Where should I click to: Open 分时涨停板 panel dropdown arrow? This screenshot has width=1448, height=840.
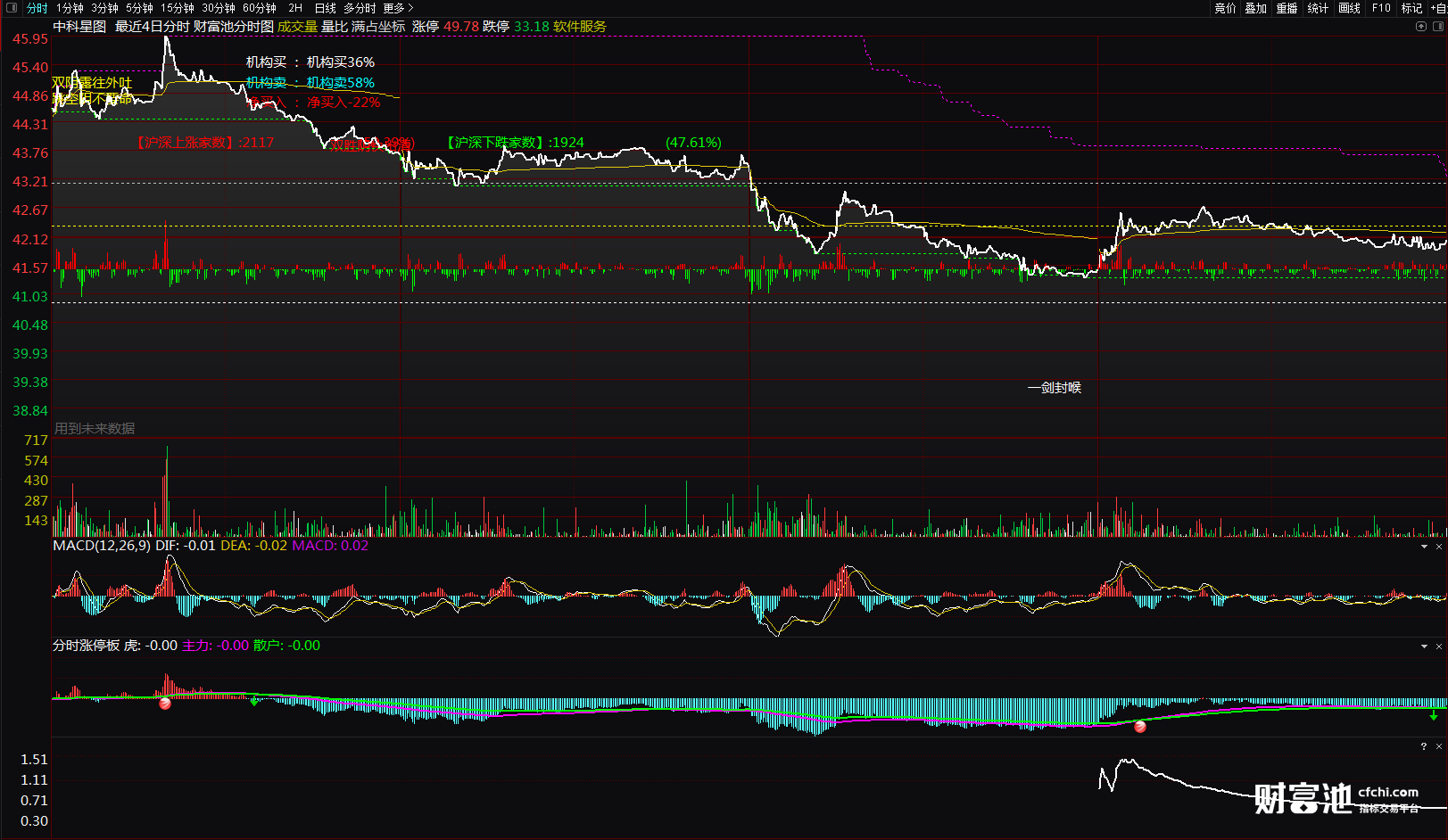coord(1424,646)
